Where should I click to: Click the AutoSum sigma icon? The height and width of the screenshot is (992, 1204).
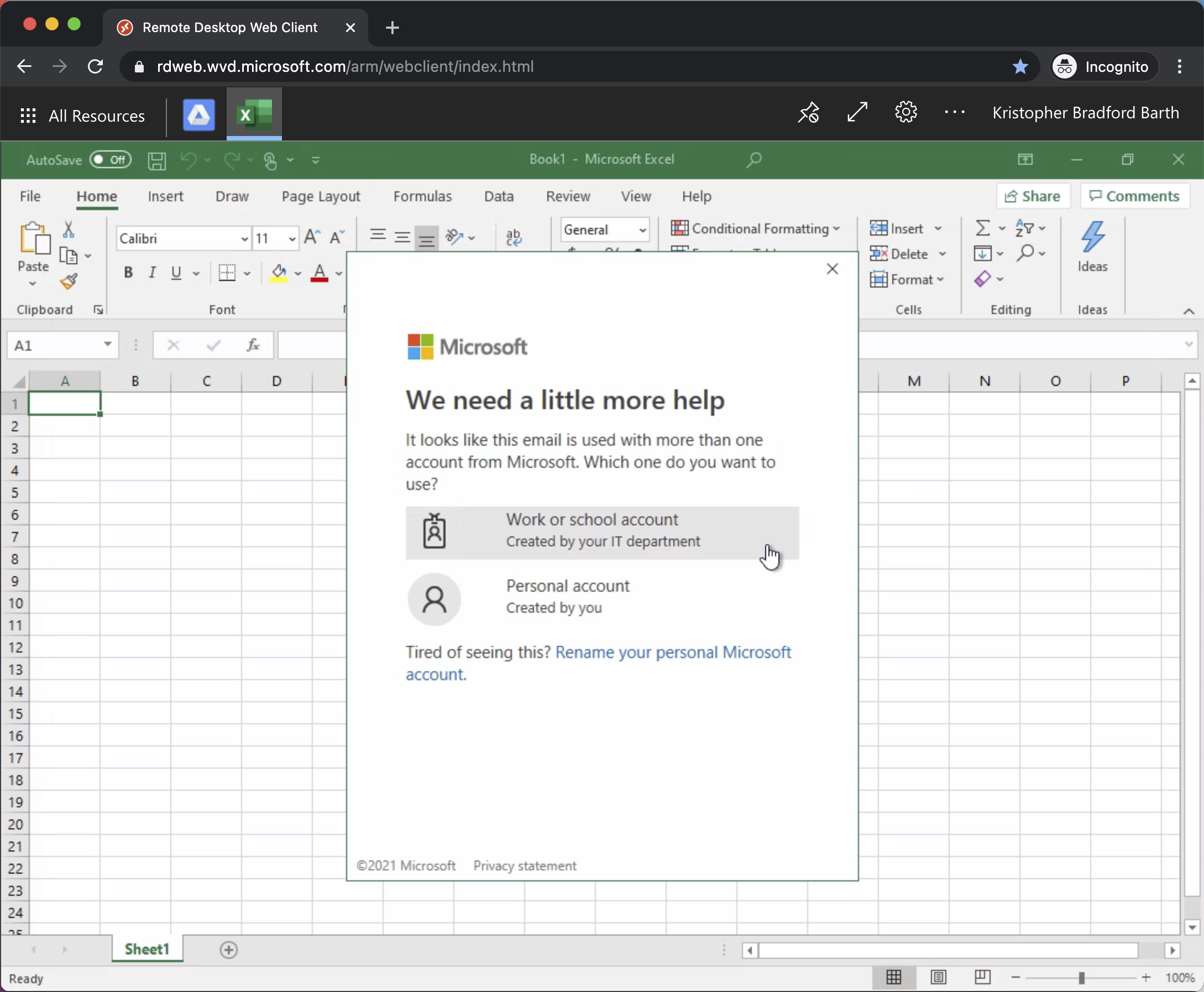[982, 228]
